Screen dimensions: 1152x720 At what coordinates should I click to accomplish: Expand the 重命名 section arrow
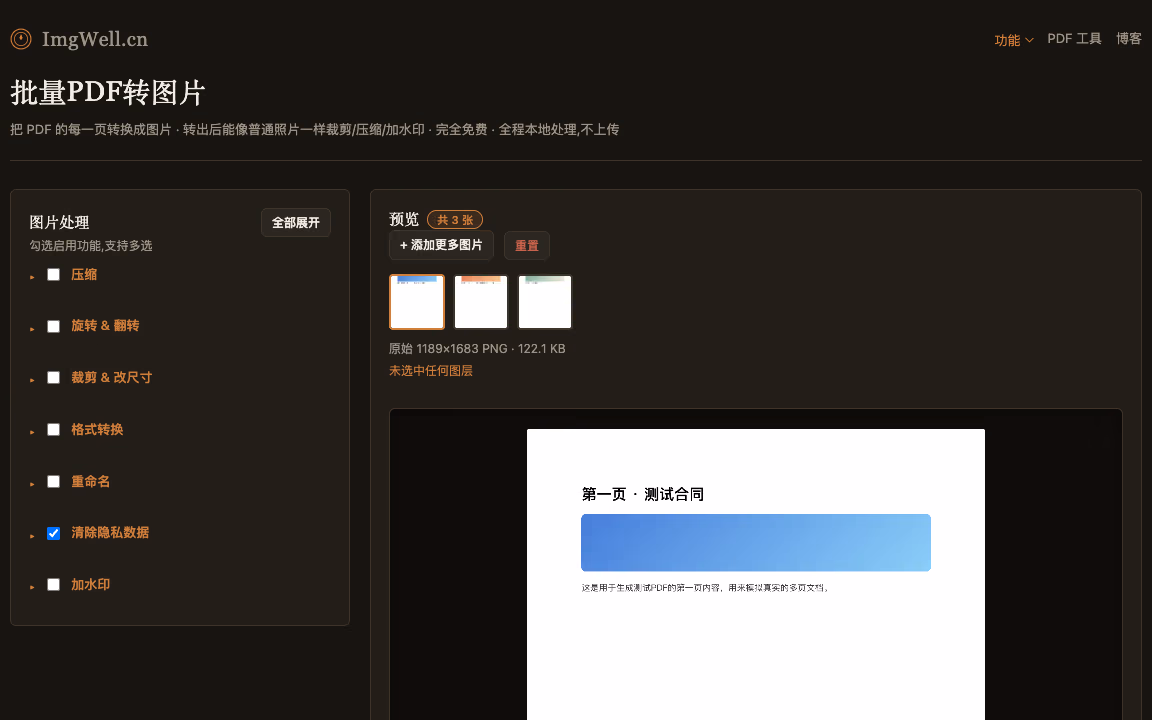pos(32,484)
